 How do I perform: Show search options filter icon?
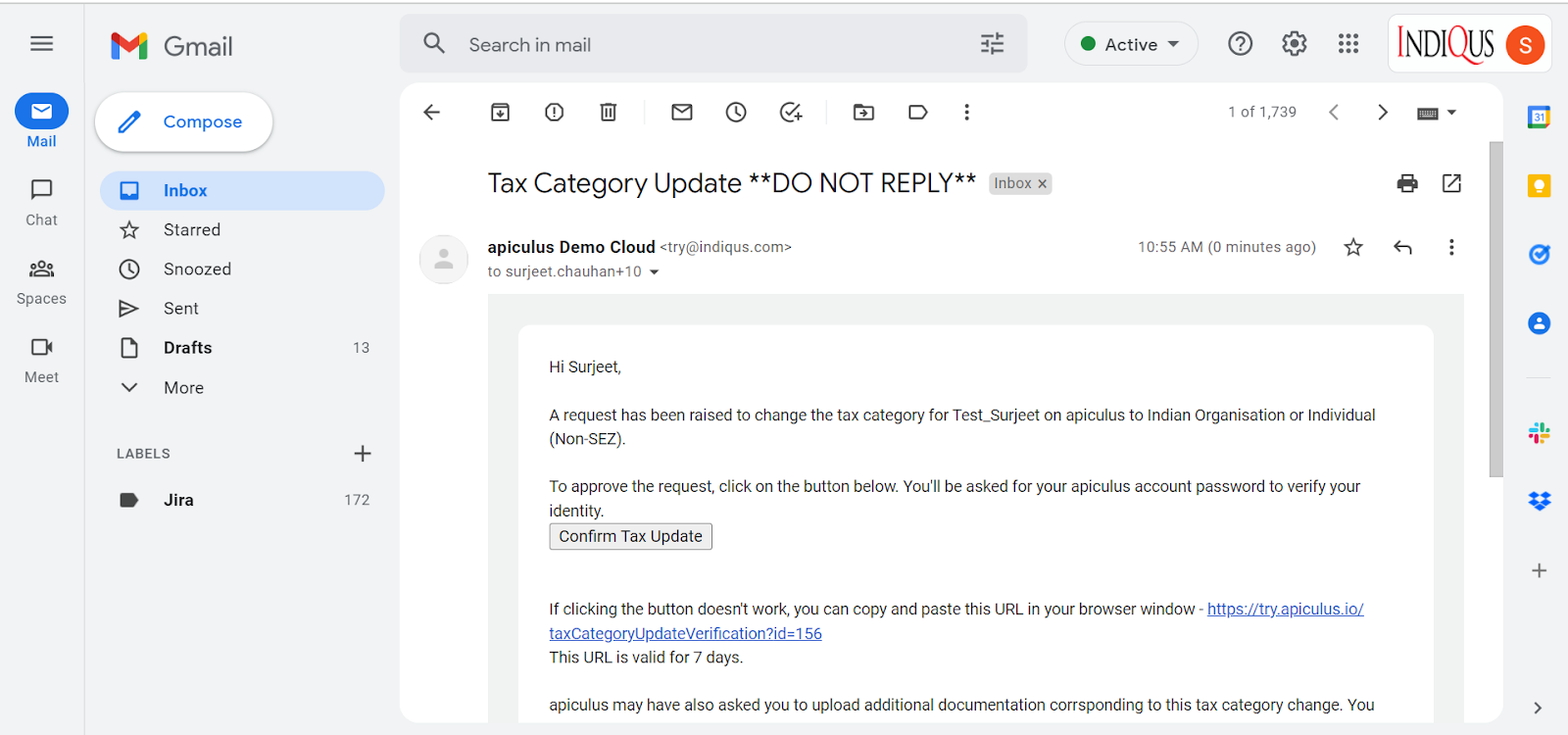(992, 44)
